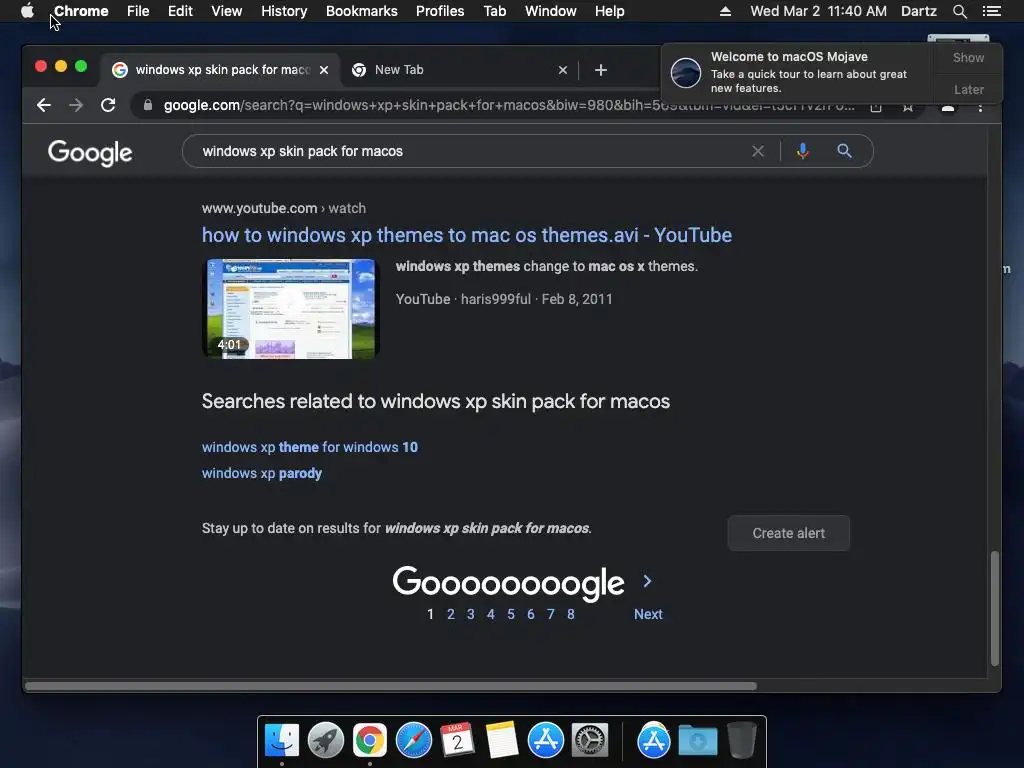
Task: Open the Downloads folder in Dock
Action: tap(697, 740)
